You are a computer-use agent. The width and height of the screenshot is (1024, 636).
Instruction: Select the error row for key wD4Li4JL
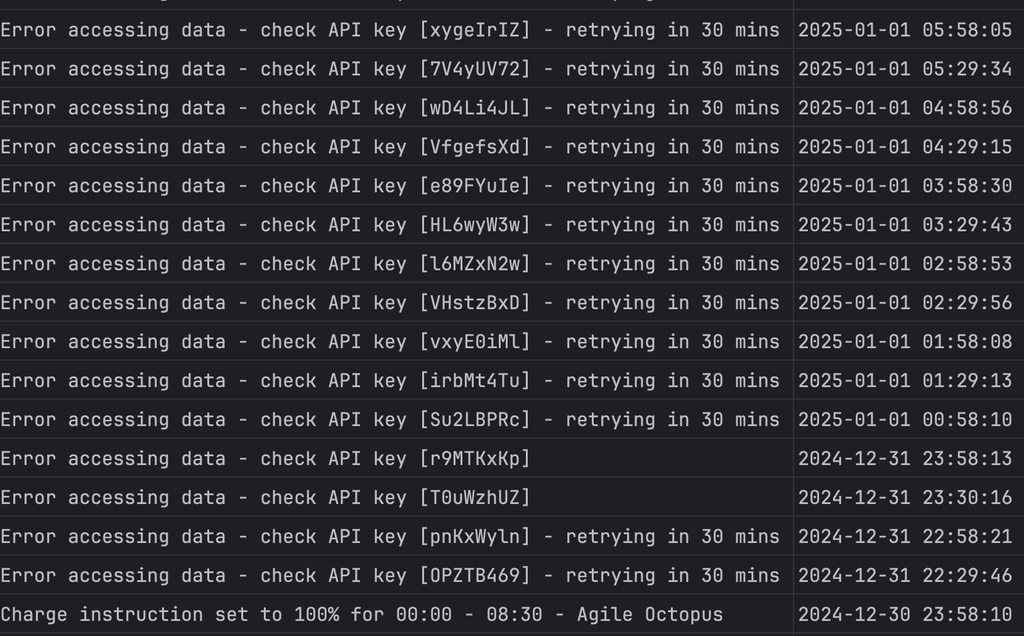pyautogui.click(x=390, y=108)
